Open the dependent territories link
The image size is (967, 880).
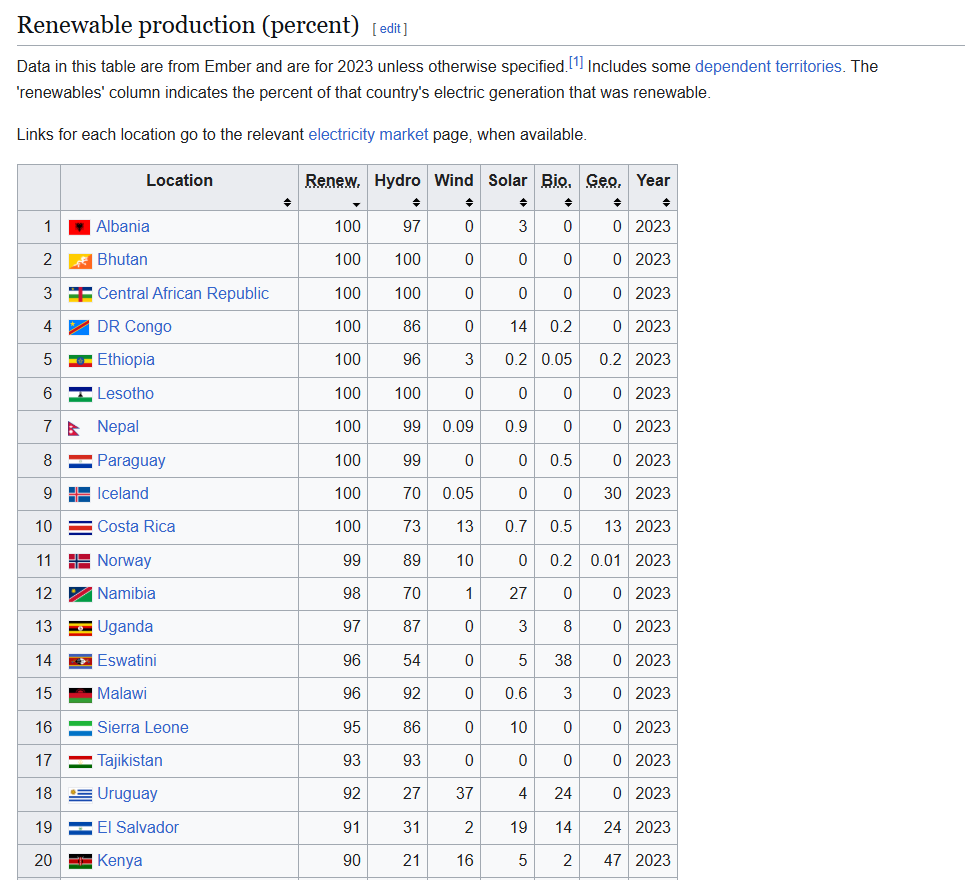click(768, 67)
